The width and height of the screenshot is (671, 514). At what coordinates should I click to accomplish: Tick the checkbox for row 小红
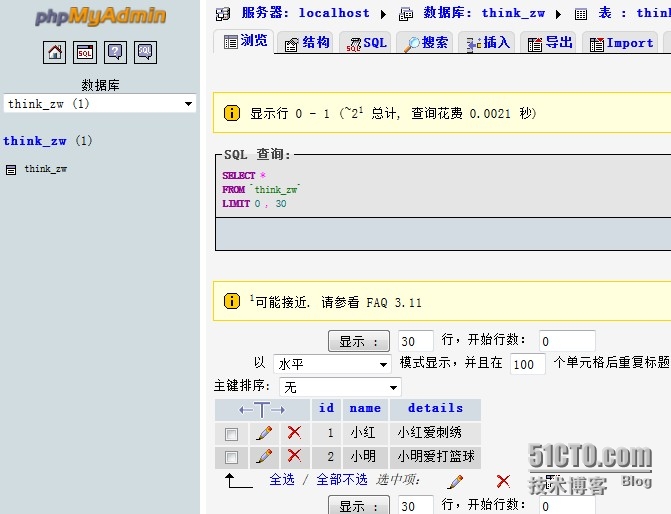click(x=232, y=434)
